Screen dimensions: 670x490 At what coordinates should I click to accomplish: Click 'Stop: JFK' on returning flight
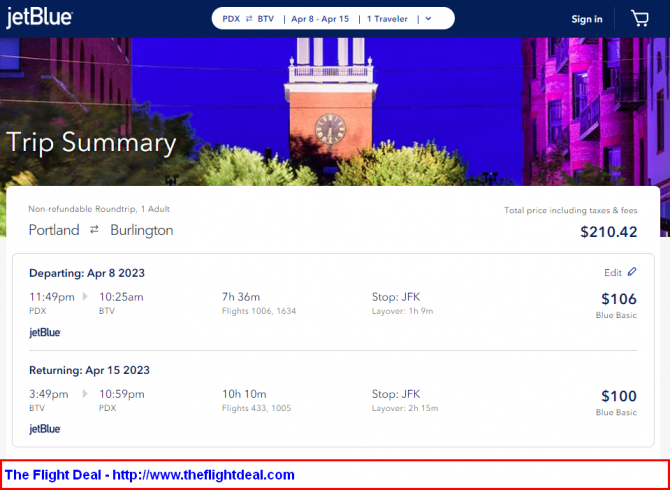[396, 393]
